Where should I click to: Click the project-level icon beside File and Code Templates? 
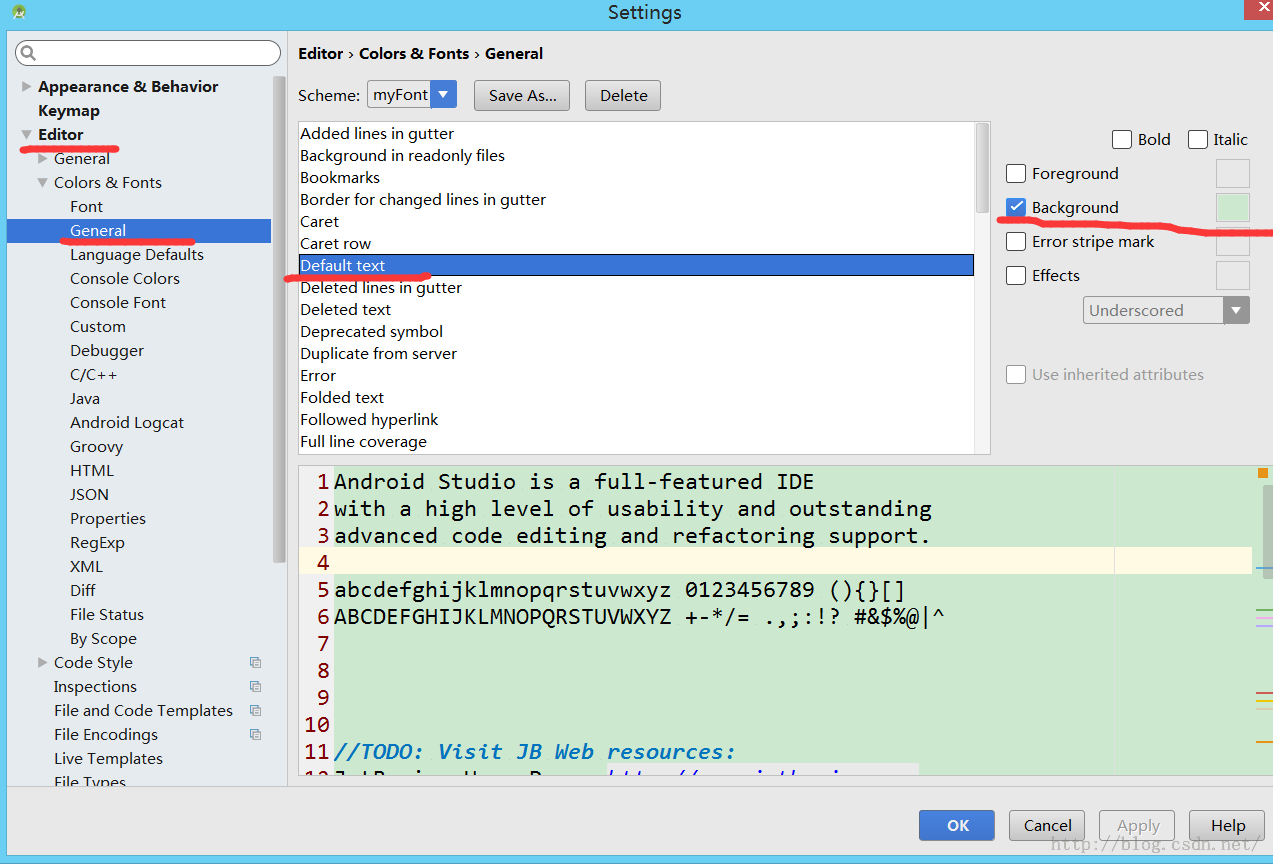[x=256, y=711]
